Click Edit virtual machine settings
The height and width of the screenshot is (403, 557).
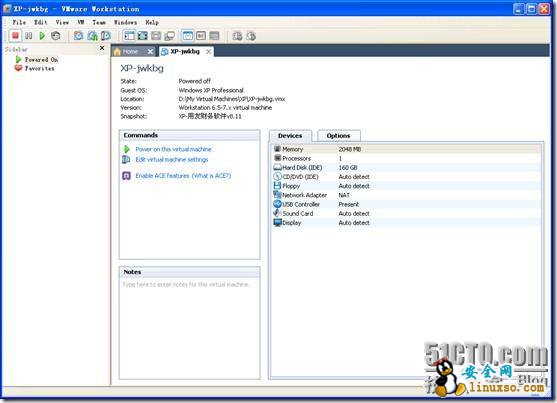[x=172, y=160]
